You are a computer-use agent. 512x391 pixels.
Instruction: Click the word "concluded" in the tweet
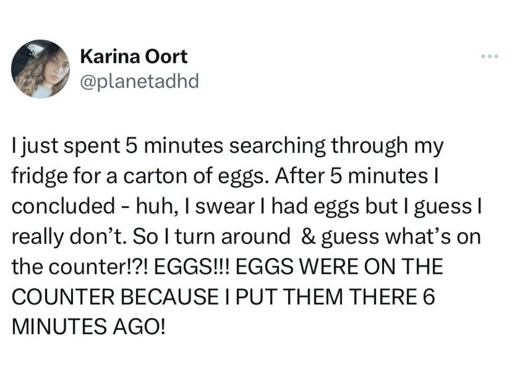point(64,206)
